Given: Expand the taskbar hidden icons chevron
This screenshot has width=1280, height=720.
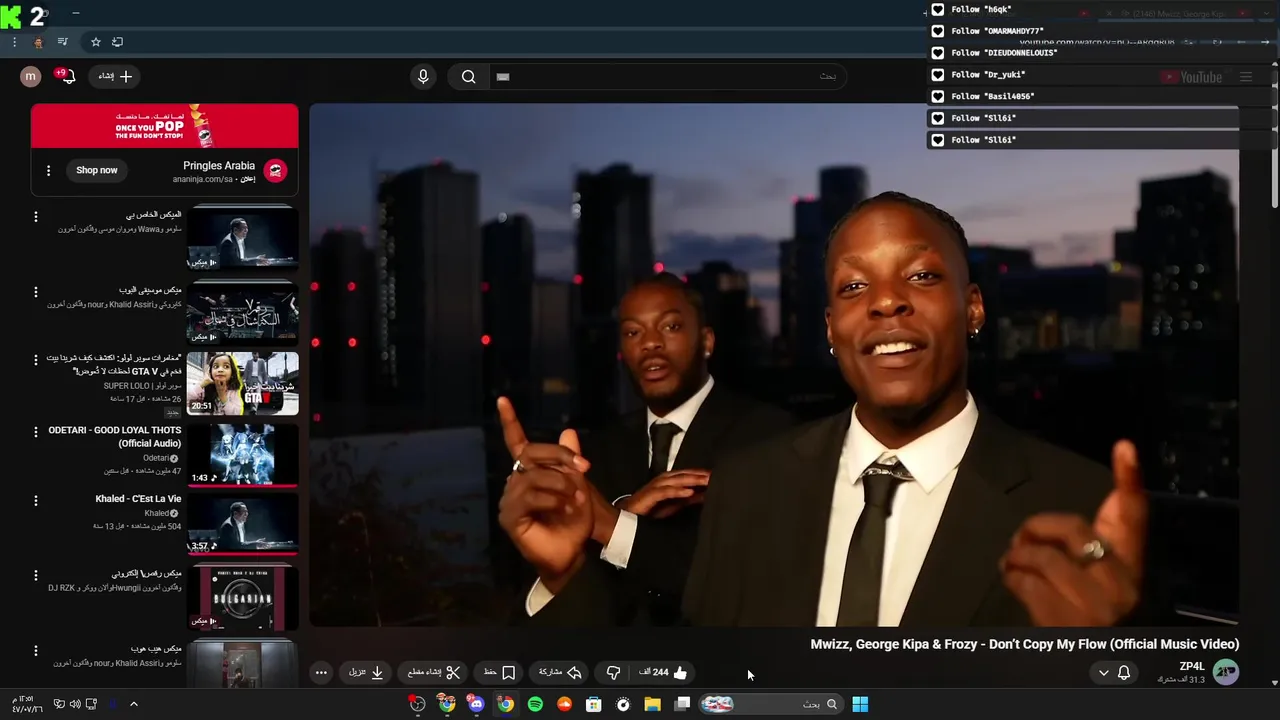Looking at the screenshot, I should (133, 704).
